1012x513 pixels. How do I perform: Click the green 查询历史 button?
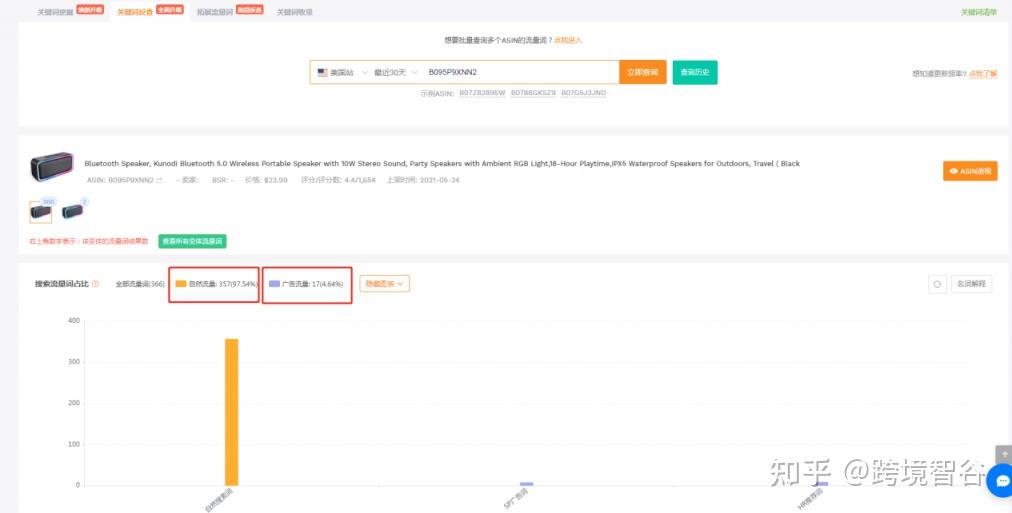click(694, 72)
